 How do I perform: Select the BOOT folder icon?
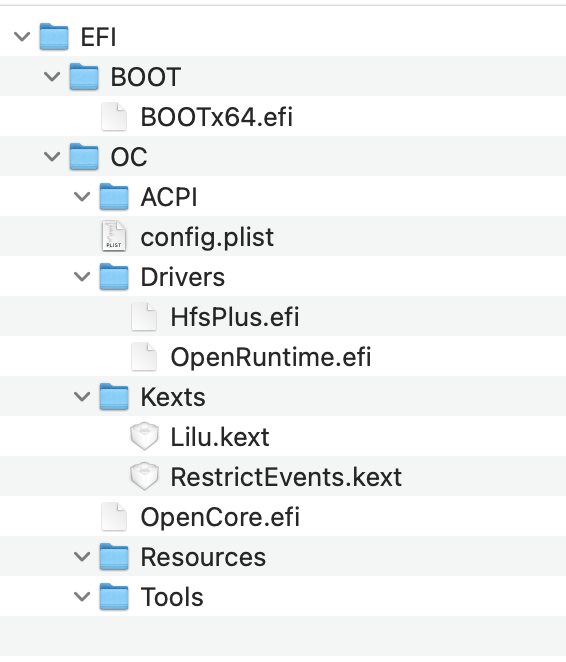click(84, 76)
